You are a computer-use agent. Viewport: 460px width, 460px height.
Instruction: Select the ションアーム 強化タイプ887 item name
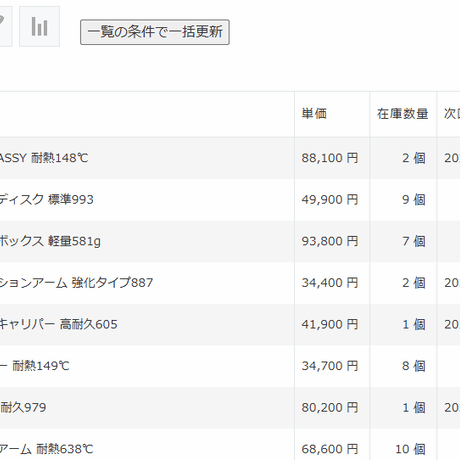(76, 283)
